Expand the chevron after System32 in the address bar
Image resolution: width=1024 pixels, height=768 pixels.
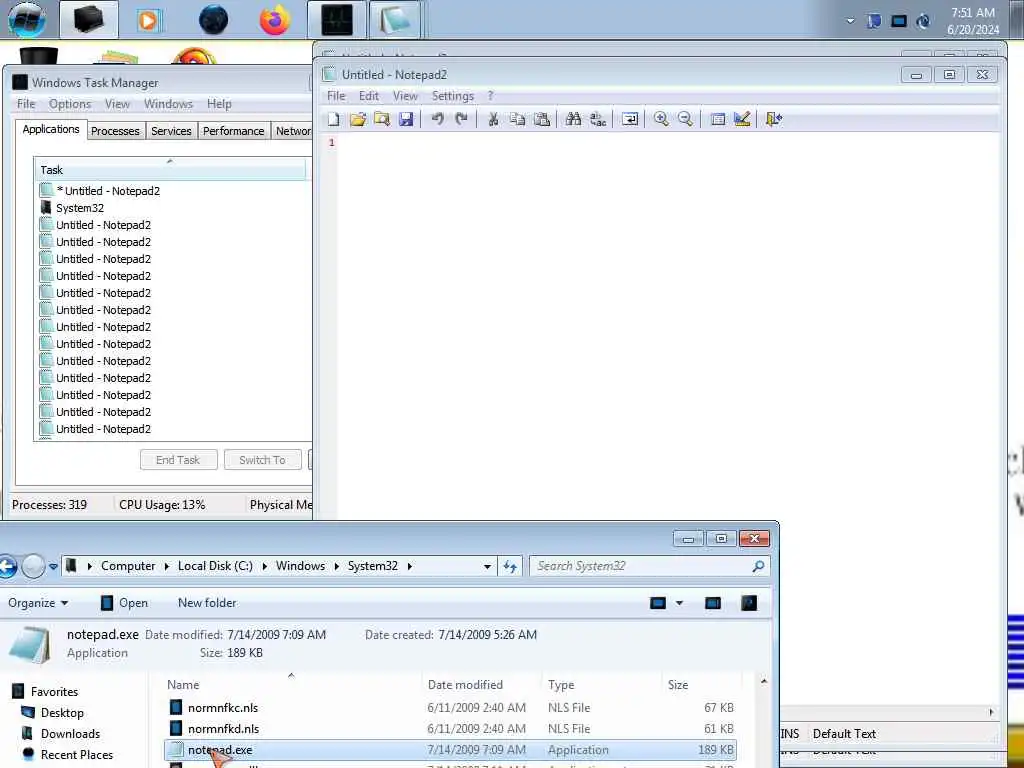[409, 566]
